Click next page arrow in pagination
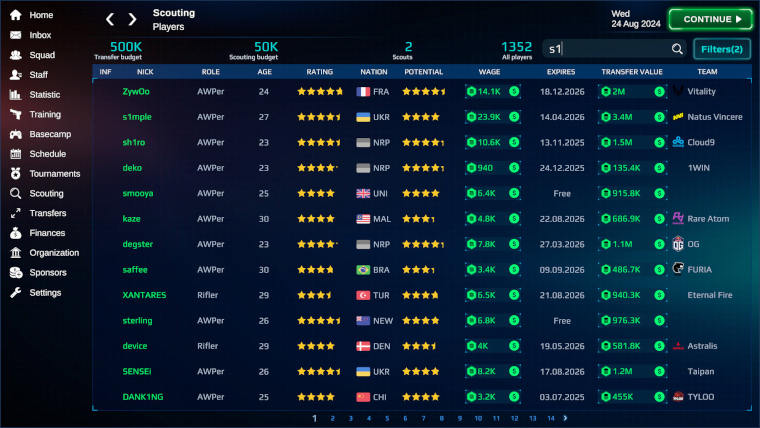760x428 pixels. (x=565, y=418)
